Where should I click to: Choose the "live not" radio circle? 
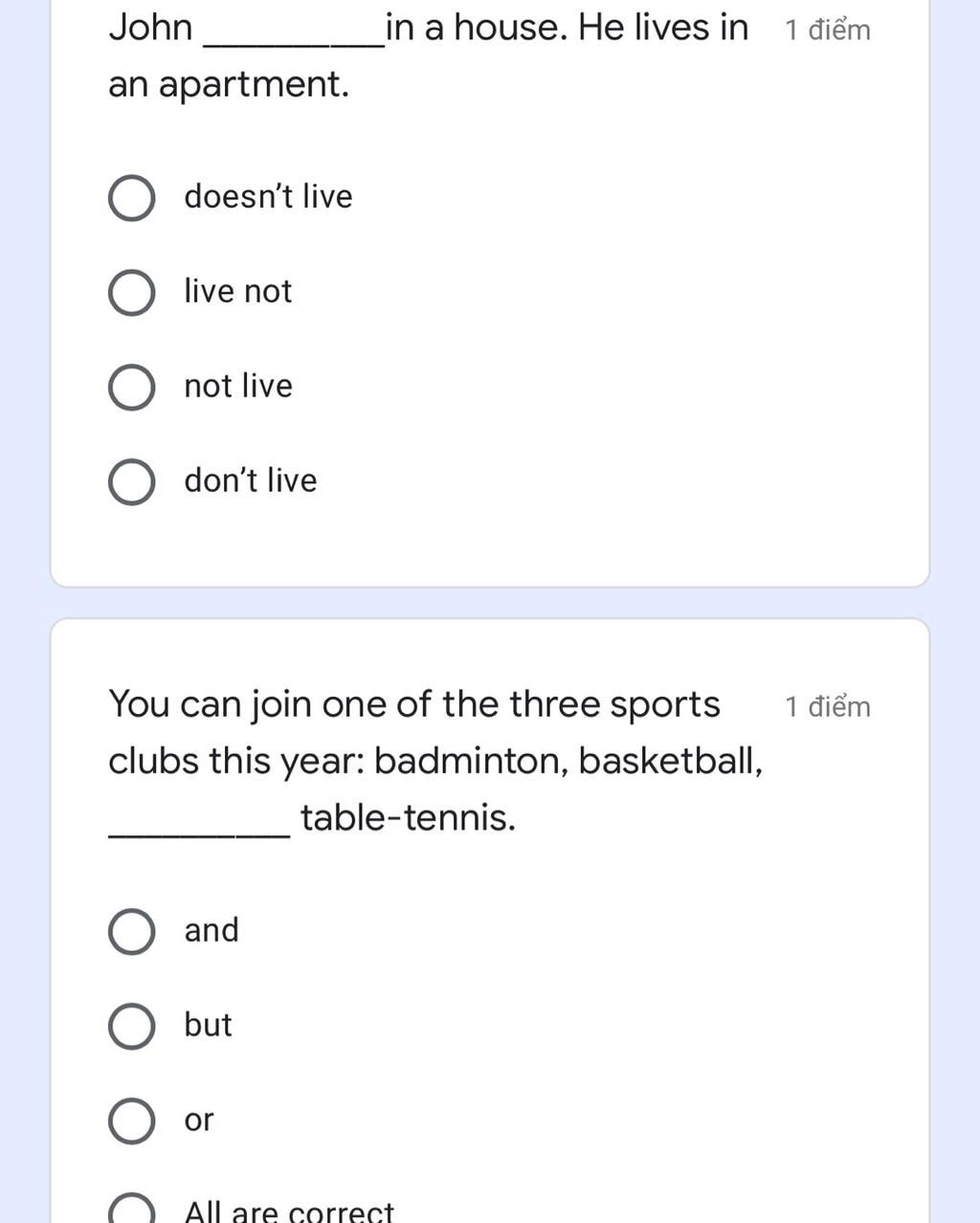click(132, 293)
